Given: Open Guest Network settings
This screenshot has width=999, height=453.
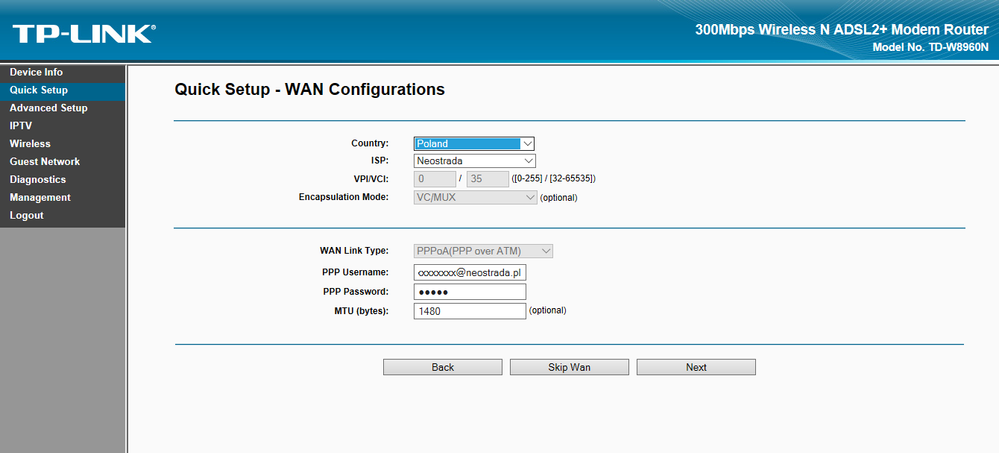Looking at the screenshot, I should 45,162.
